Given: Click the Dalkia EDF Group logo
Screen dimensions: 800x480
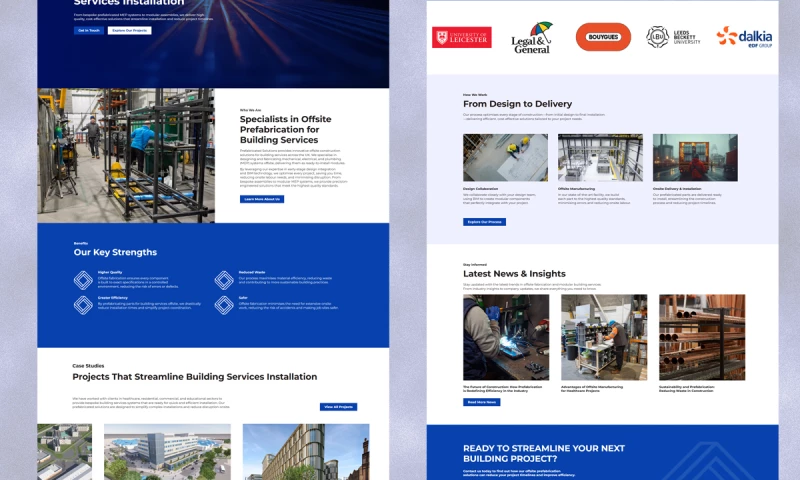Looking at the screenshot, I should pos(744,38).
